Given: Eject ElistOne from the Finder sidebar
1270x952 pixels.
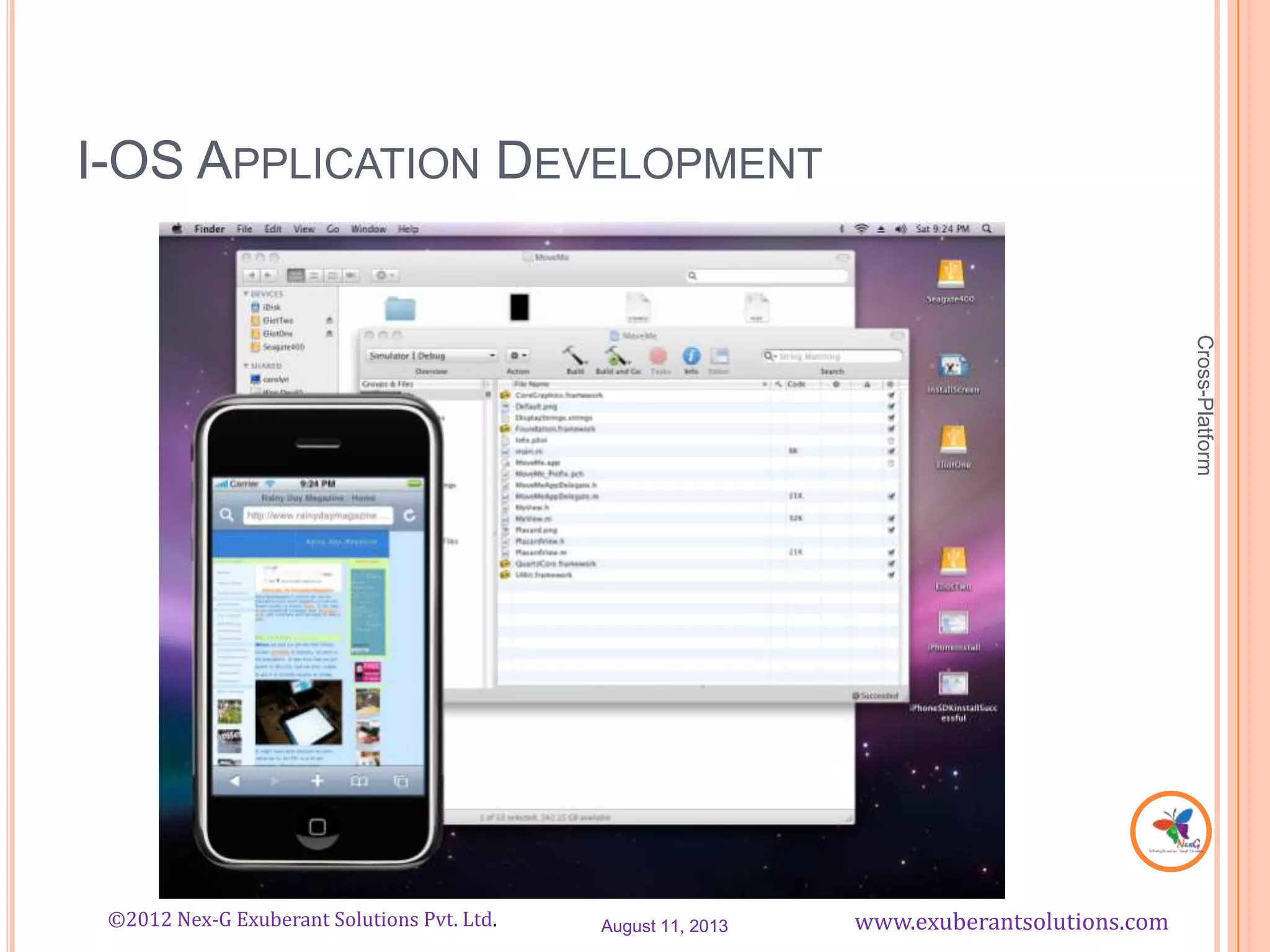Looking at the screenshot, I should pyautogui.click(x=329, y=333).
